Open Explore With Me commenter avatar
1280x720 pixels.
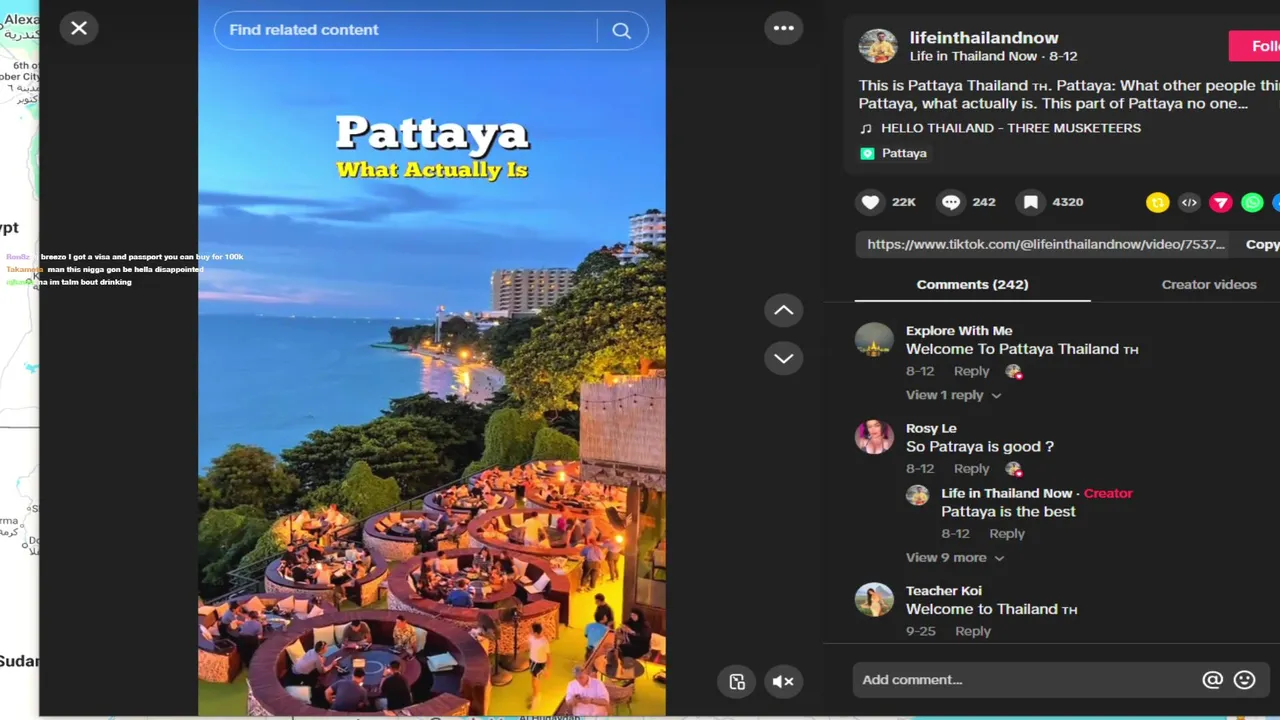[x=874, y=340]
